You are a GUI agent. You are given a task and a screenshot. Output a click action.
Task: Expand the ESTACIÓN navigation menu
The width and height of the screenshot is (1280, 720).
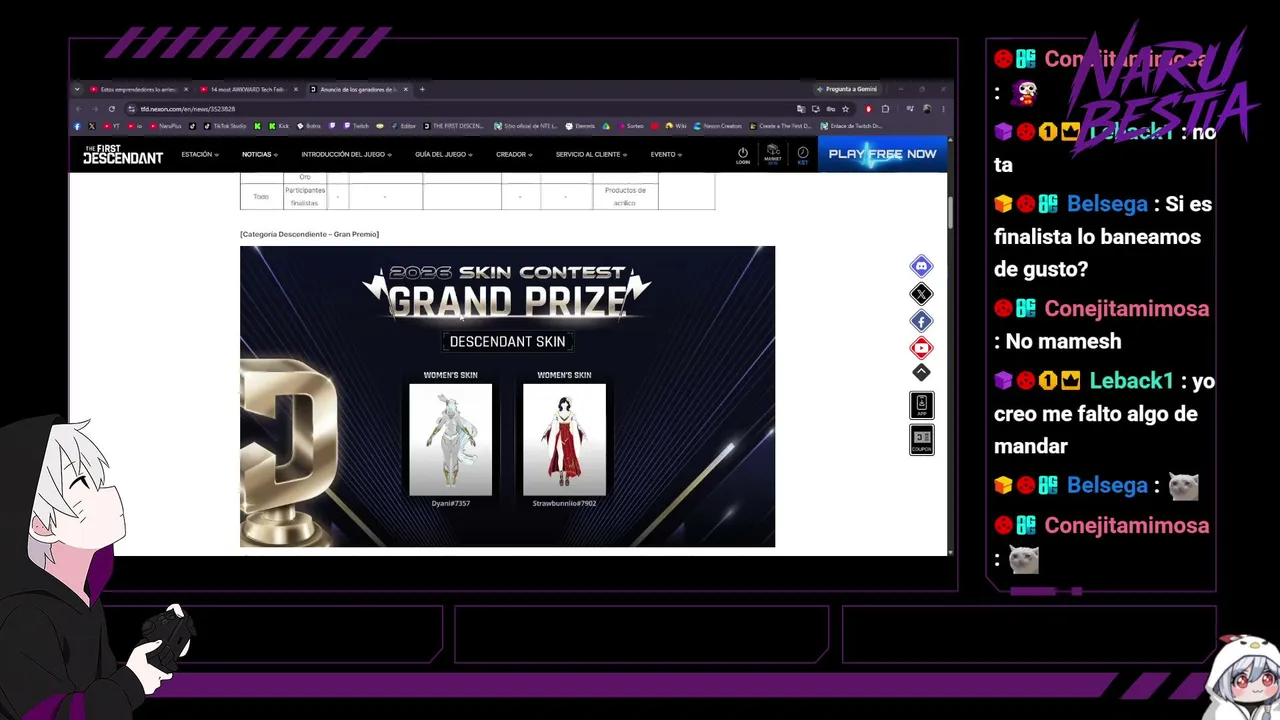[200, 155]
